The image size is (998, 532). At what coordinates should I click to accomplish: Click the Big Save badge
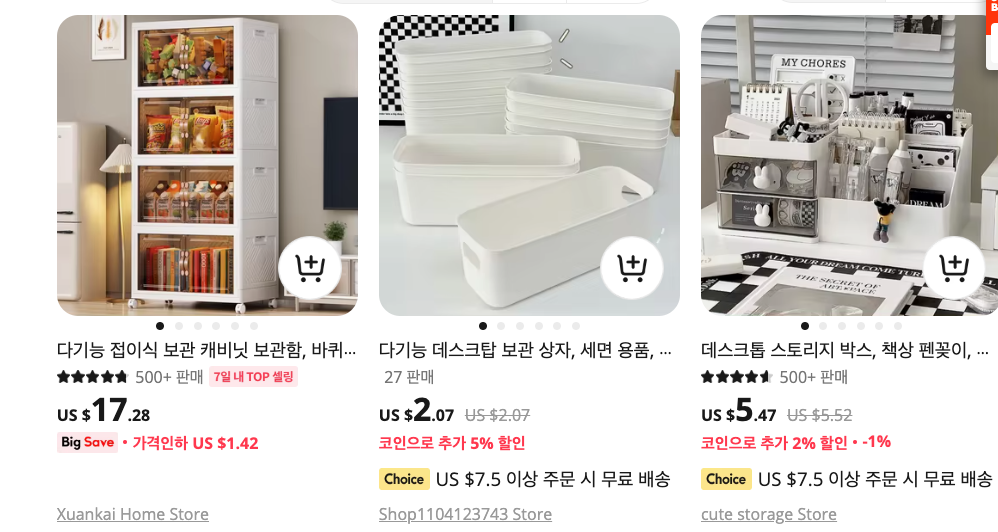point(88,442)
